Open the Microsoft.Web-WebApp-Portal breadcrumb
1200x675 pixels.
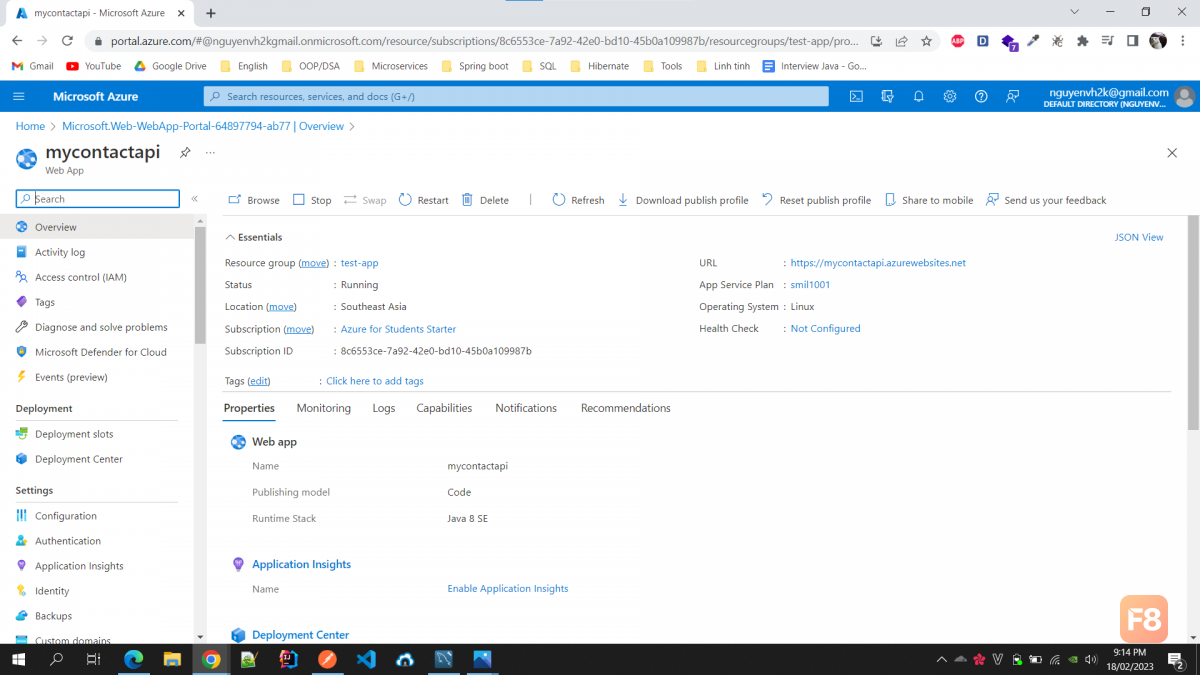pyautogui.click(x=203, y=126)
